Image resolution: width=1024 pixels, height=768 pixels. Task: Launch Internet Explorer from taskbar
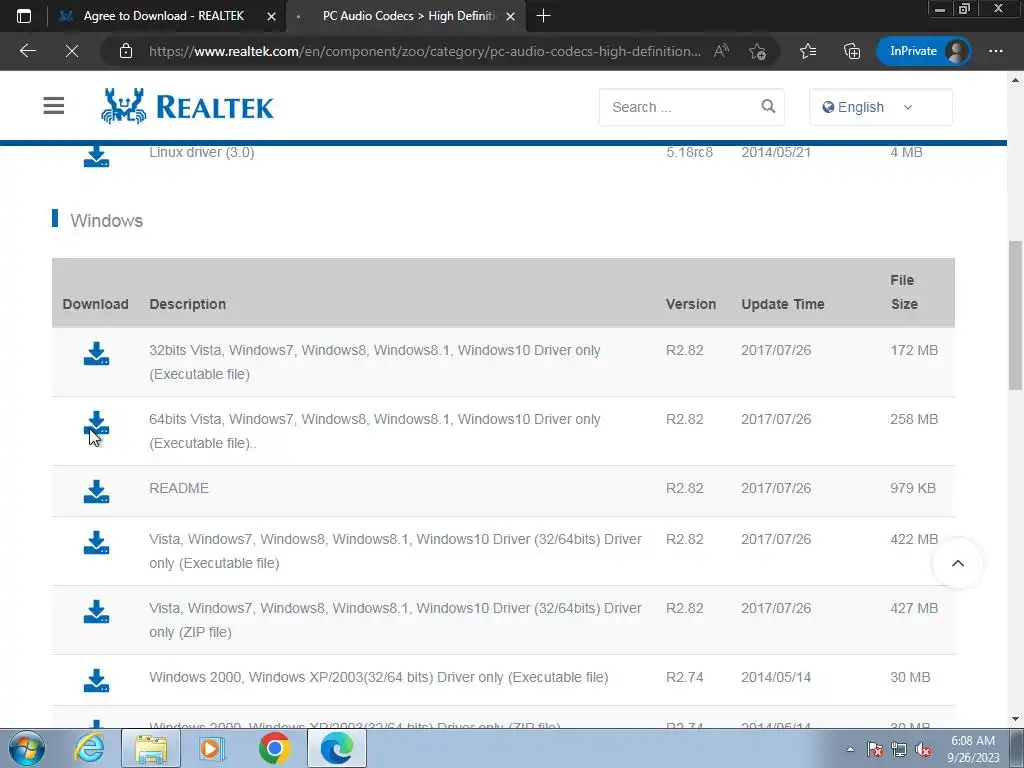[x=89, y=748]
